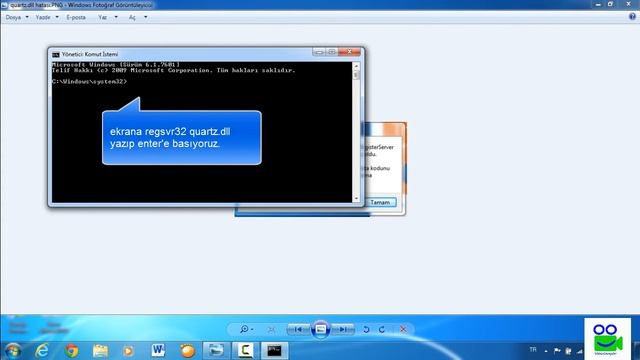Maximize the Komut İstemi window
The width and height of the screenshot is (640, 360).
[331, 52]
